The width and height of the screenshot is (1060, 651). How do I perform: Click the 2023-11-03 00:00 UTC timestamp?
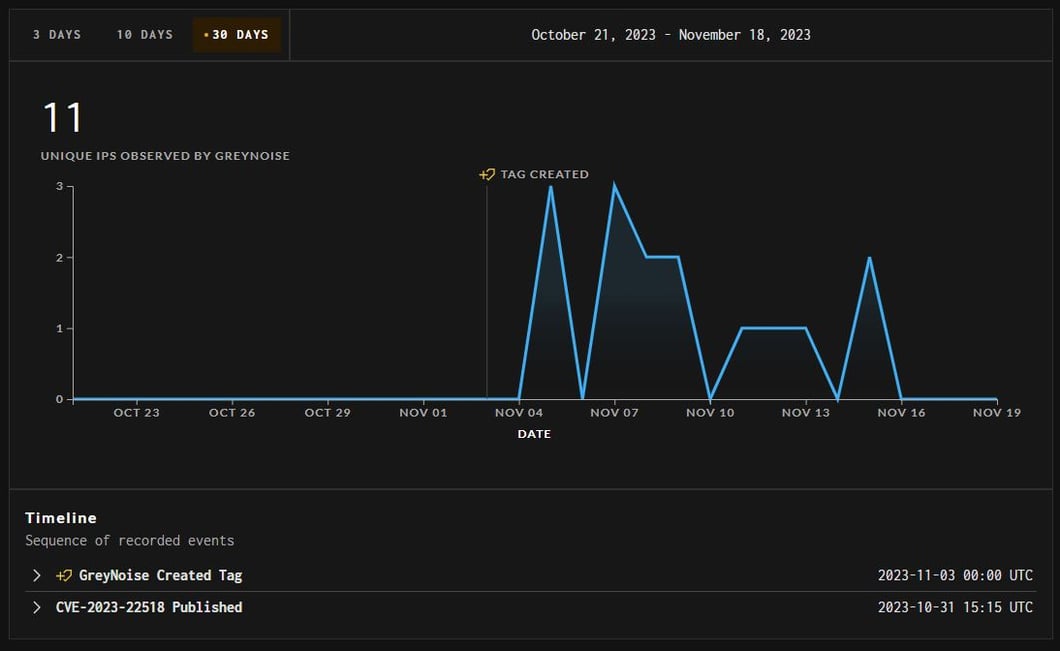(x=955, y=575)
